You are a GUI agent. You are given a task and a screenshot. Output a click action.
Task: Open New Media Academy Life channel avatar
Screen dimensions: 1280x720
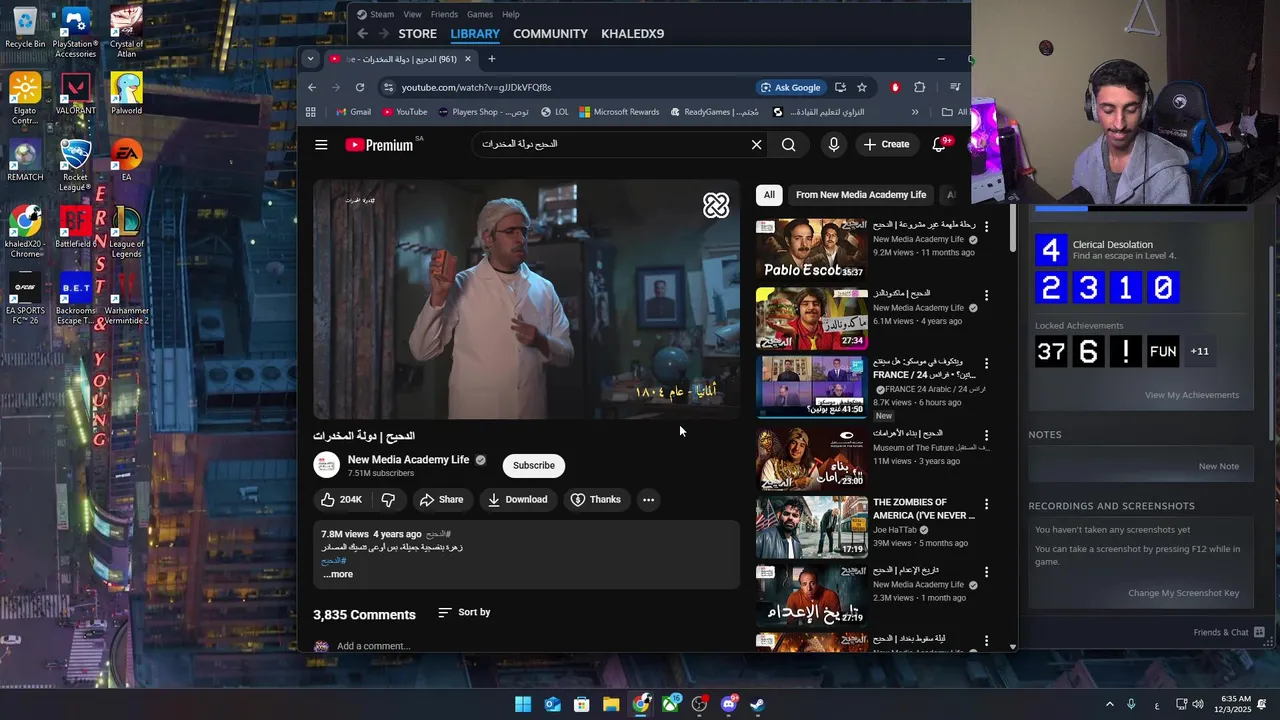pos(326,465)
